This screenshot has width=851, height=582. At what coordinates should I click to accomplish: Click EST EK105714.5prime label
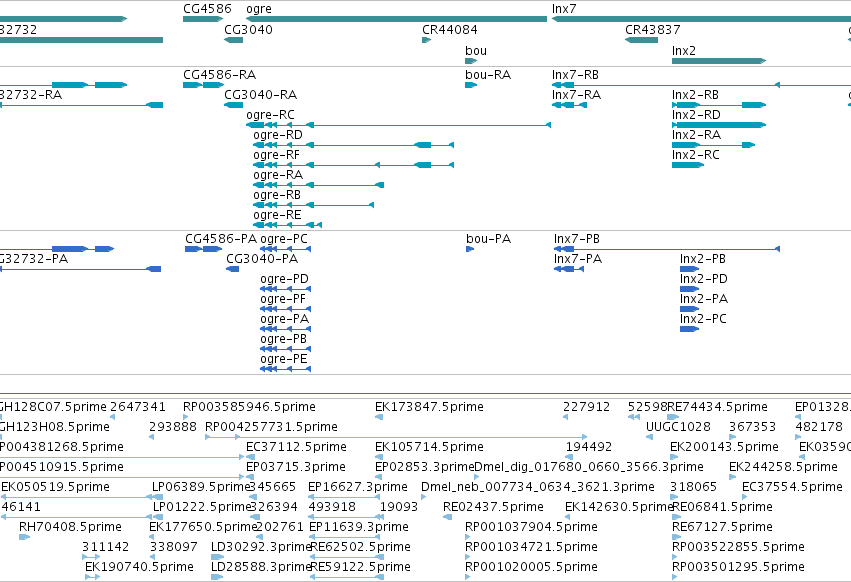(x=429, y=447)
